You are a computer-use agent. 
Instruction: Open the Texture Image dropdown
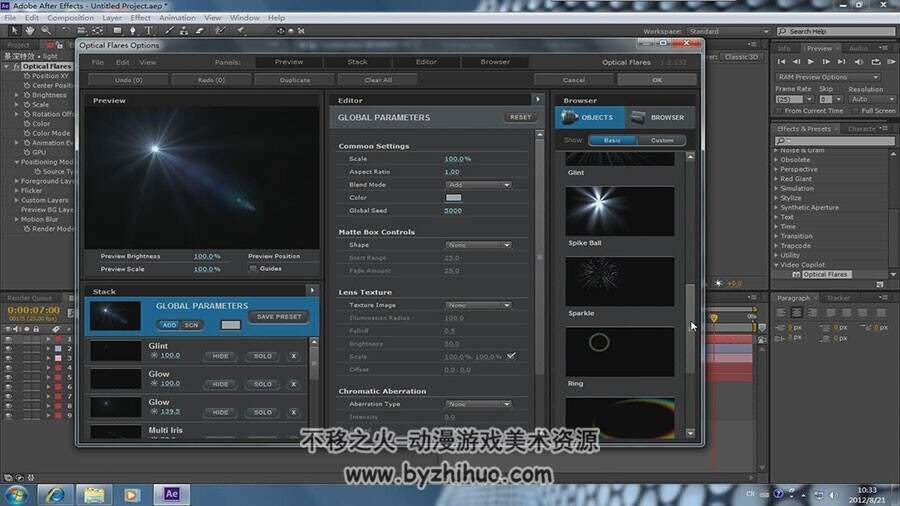click(x=478, y=305)
